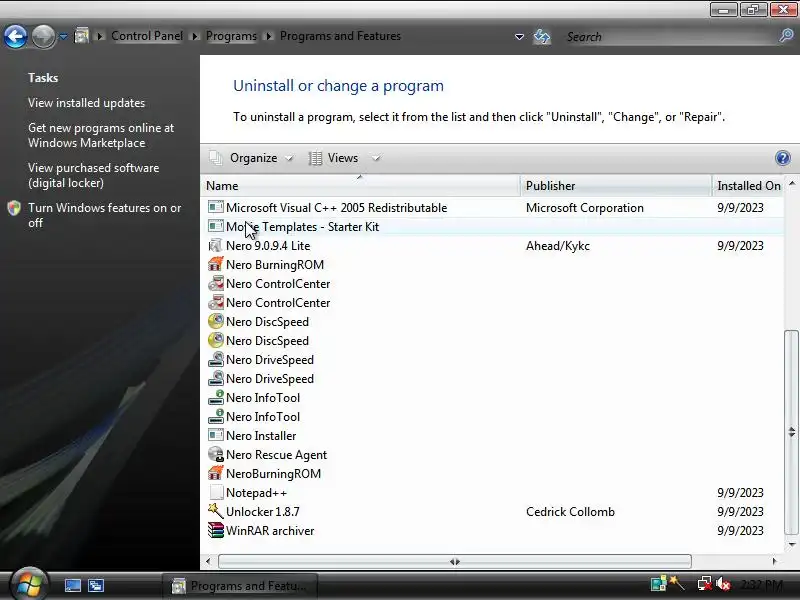Select first Nero InfoTool icon
Viewport: 800px width, 600px height.
[x=216, y=397]
